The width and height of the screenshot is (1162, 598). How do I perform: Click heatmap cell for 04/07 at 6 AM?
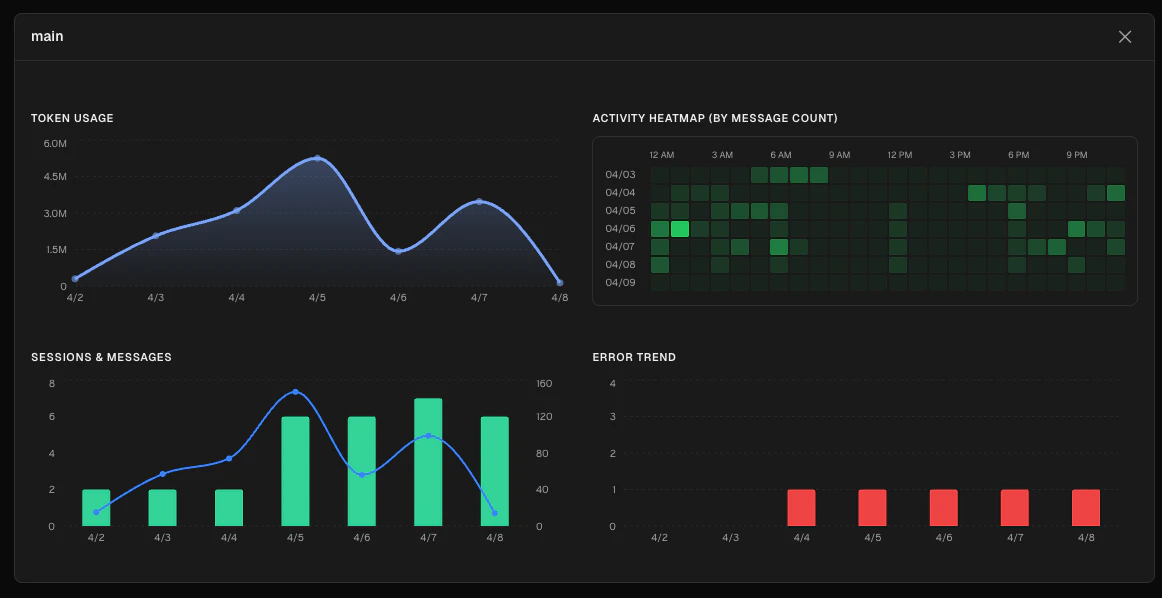point(779,247)
